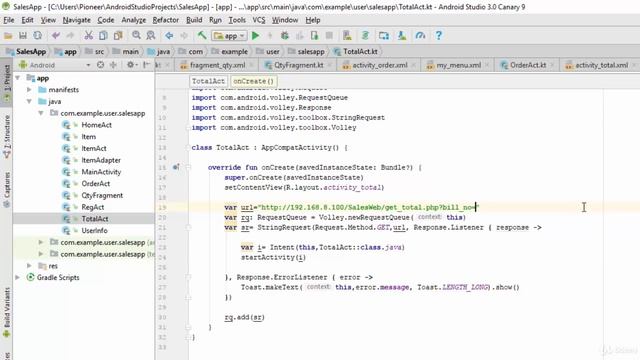
Task: Switch to the QtyFragment.kt tab
Action: click(298, 65)
